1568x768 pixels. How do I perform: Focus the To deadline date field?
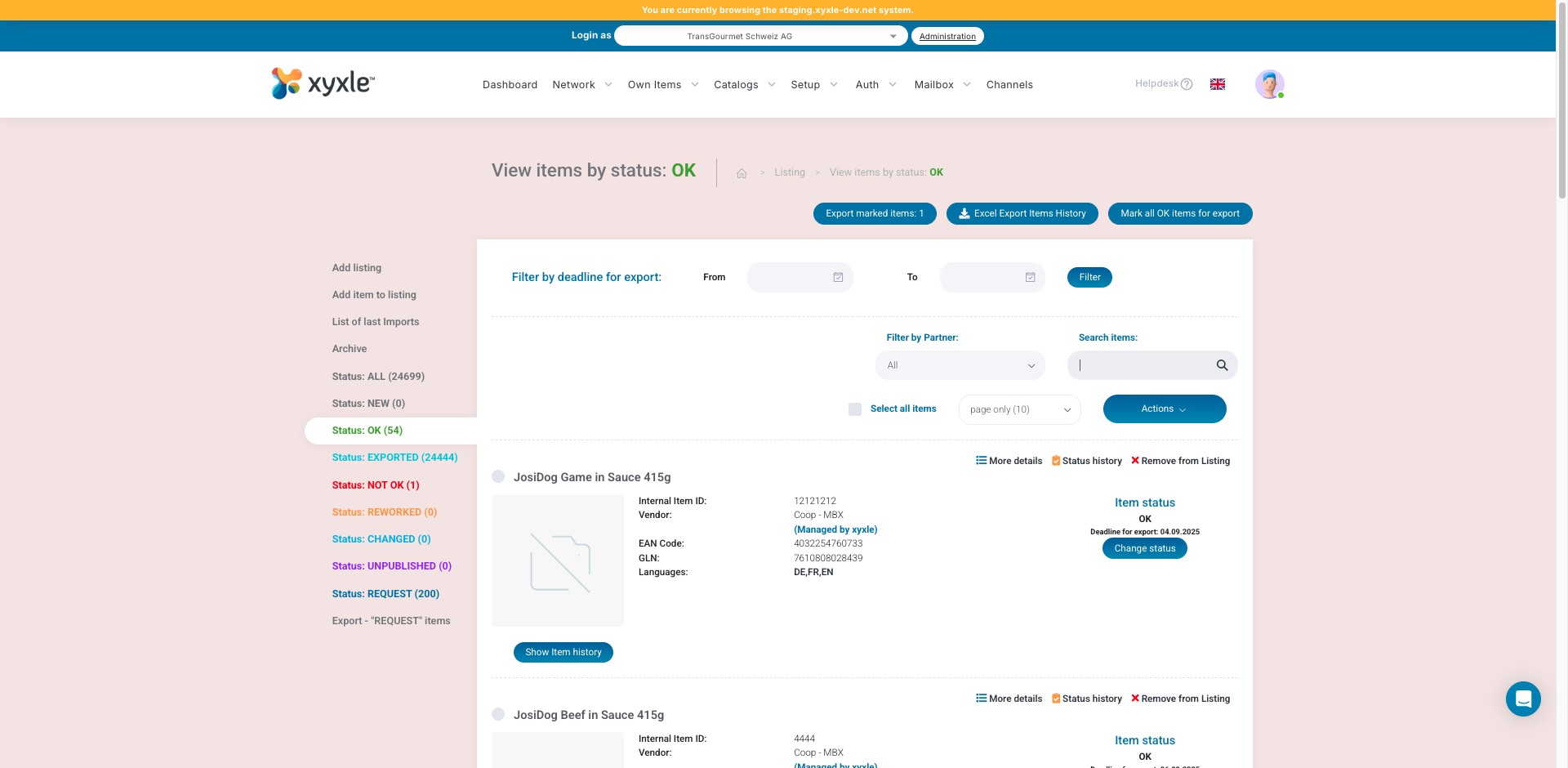coord(992,278)
